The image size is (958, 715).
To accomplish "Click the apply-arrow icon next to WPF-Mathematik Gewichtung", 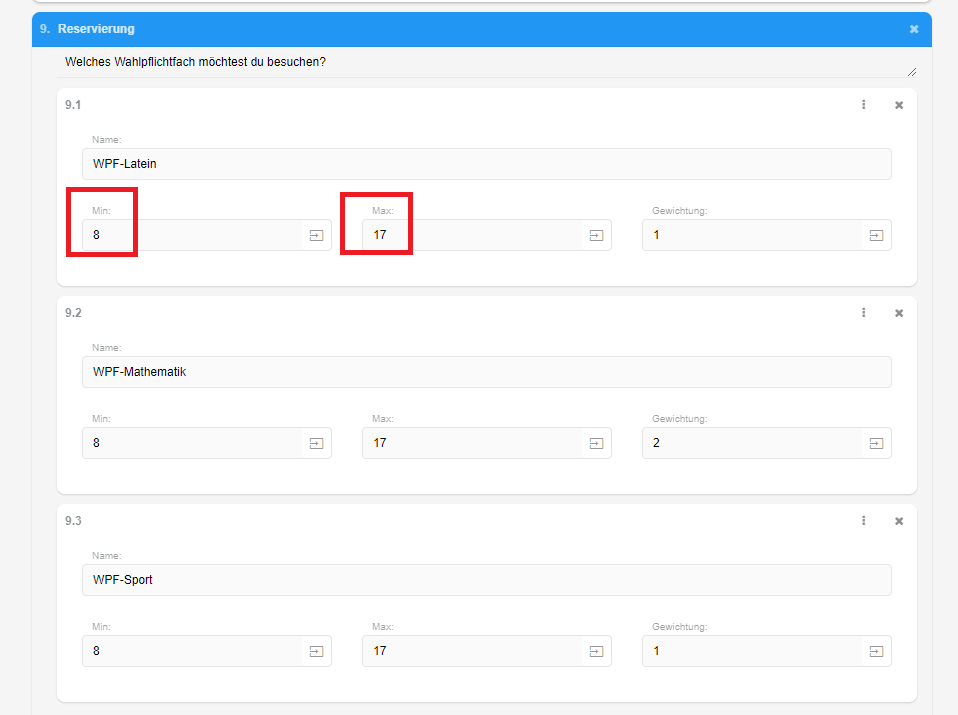I will click(876, 443).
